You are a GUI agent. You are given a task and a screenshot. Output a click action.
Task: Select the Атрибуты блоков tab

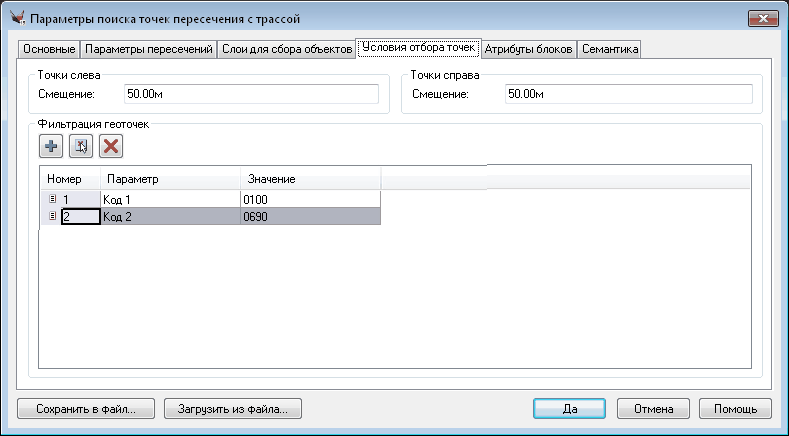[529, 49]
